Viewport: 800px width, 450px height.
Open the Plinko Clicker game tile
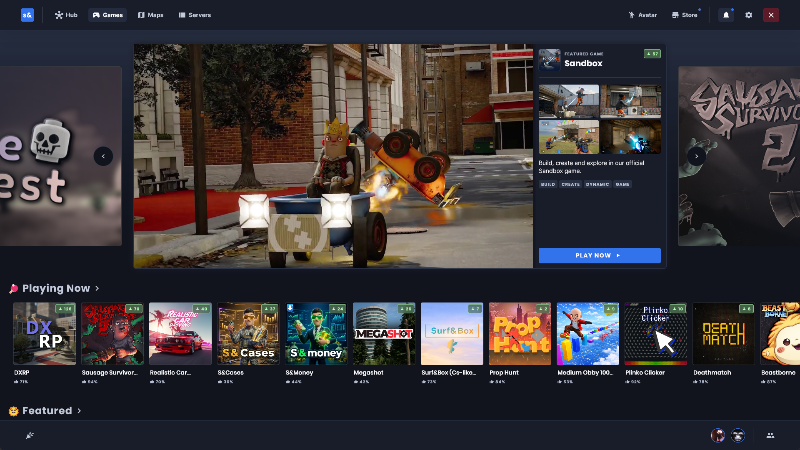click(656, 334)
